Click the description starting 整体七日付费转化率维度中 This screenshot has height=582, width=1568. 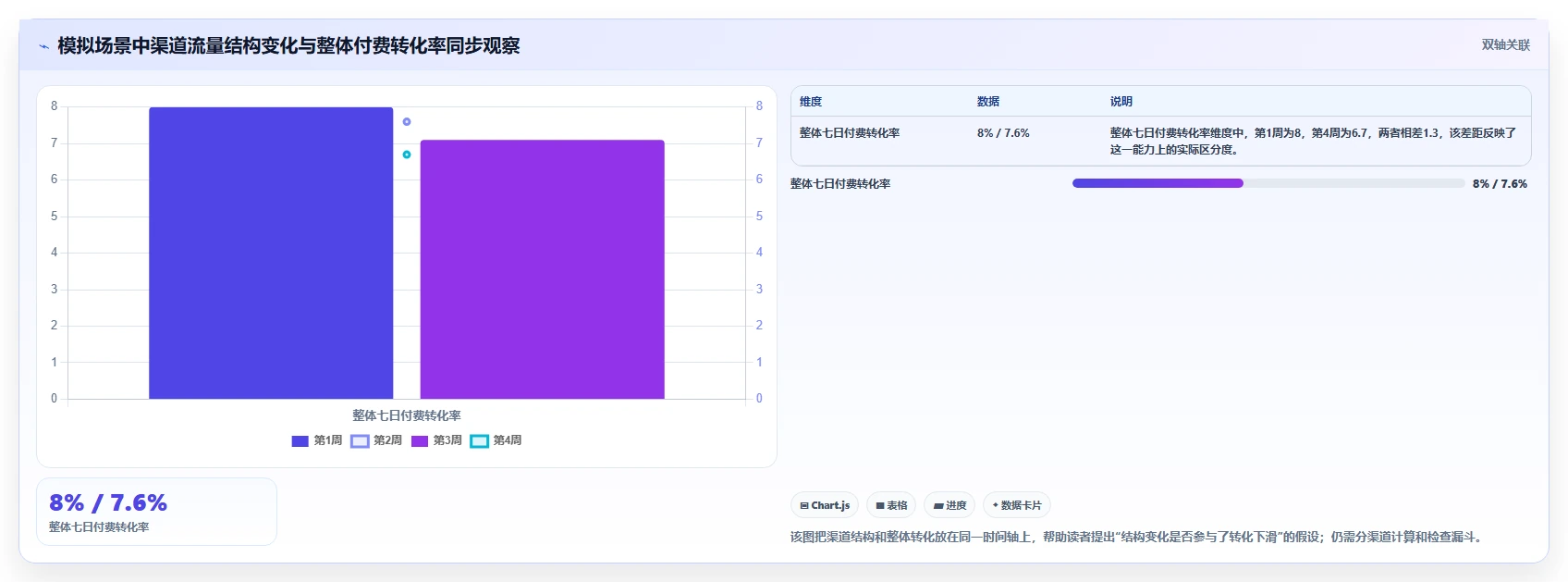point(1314,141)
